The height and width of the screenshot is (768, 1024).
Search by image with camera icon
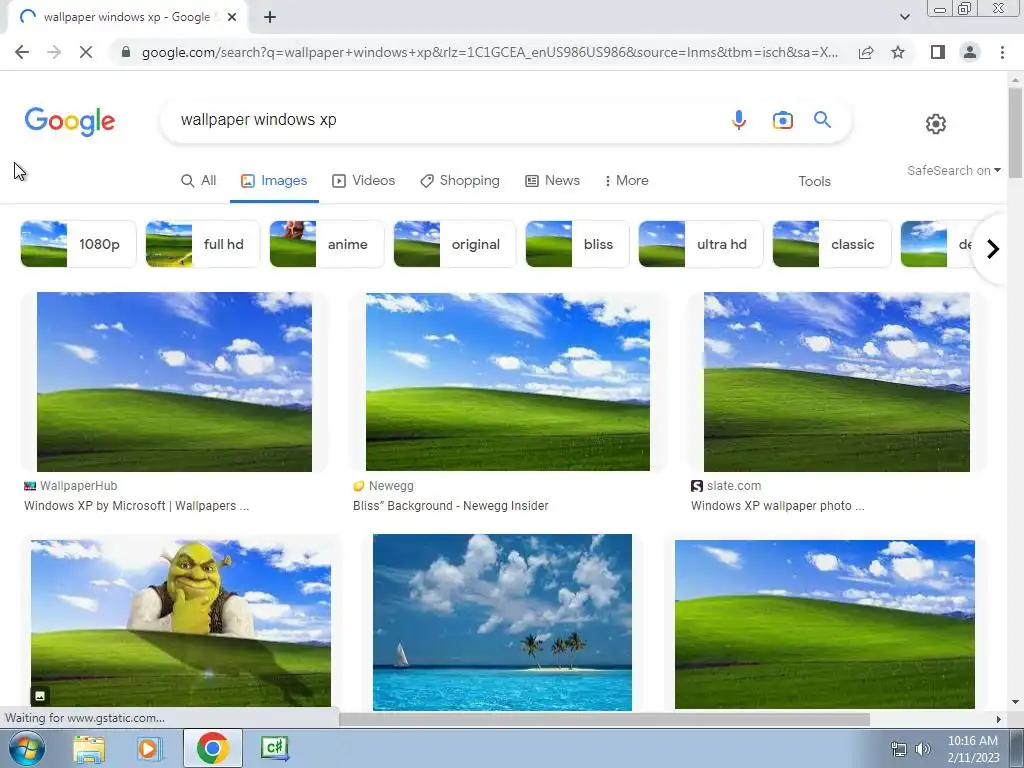[x=782, y=120]
